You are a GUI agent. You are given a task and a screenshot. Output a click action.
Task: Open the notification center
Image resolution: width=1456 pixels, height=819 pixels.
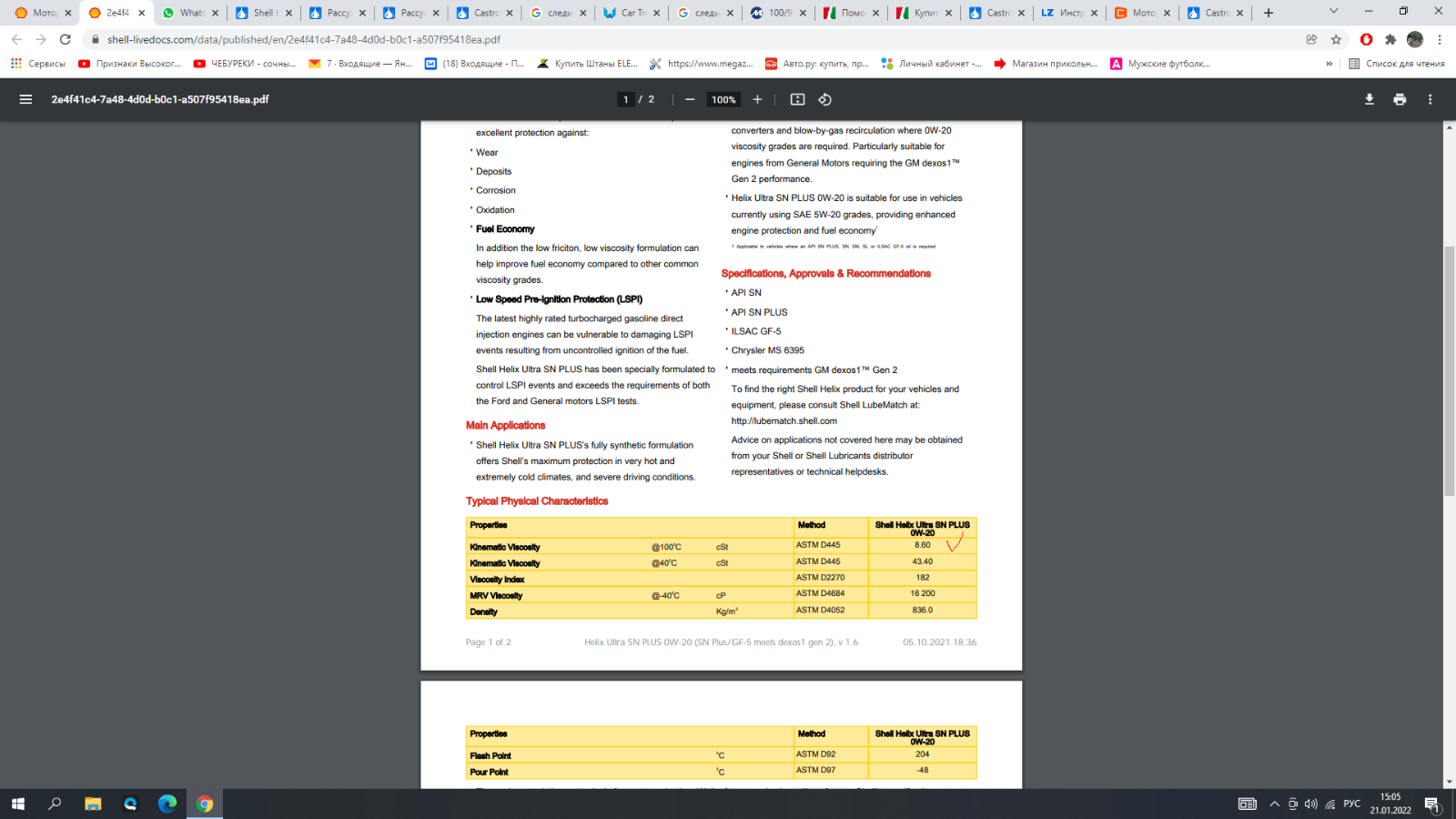(x=1431, y=804)
